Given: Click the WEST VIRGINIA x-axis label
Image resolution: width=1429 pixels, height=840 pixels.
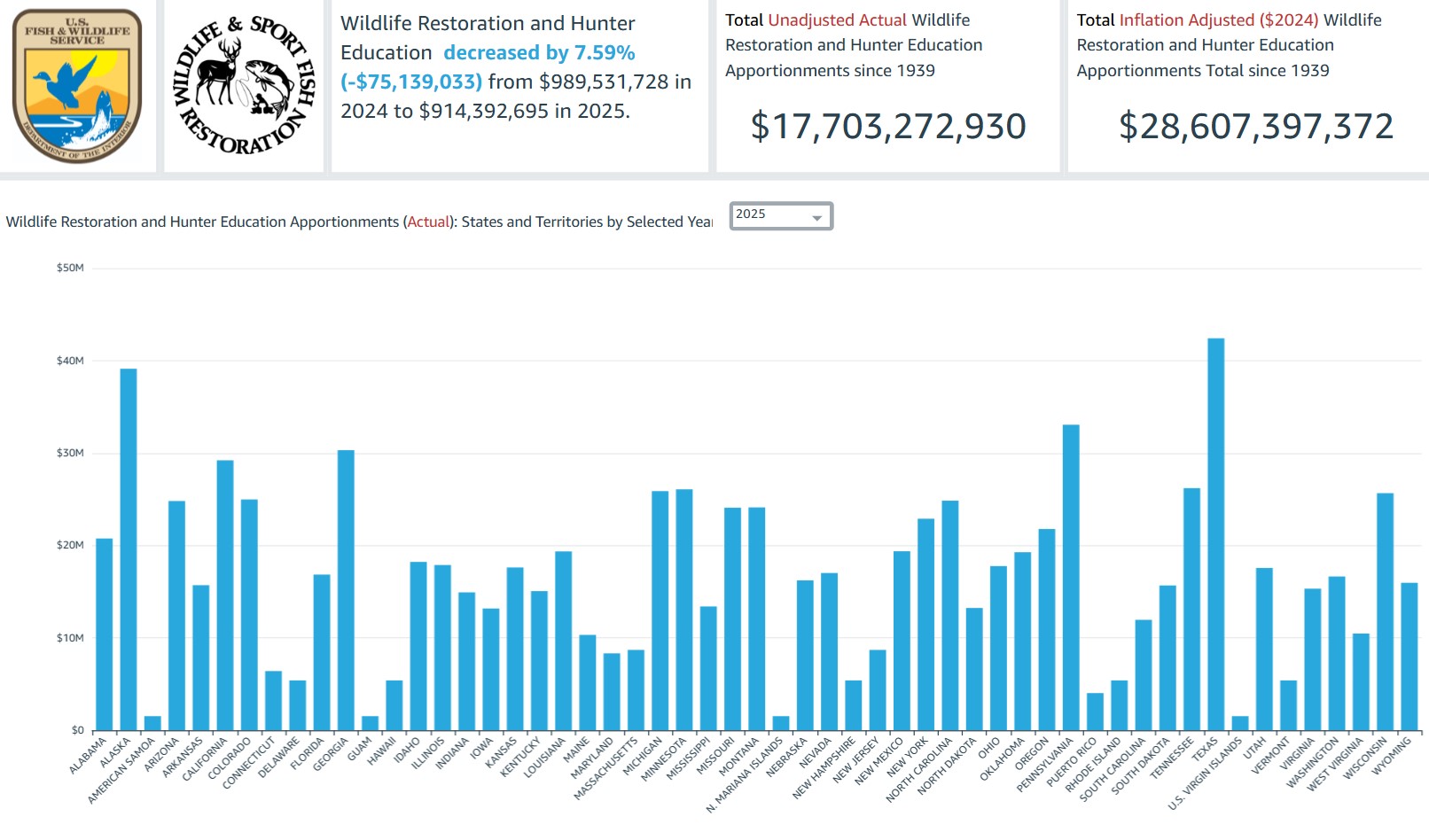Looking at the screenshot, I should coord(1335,764).
